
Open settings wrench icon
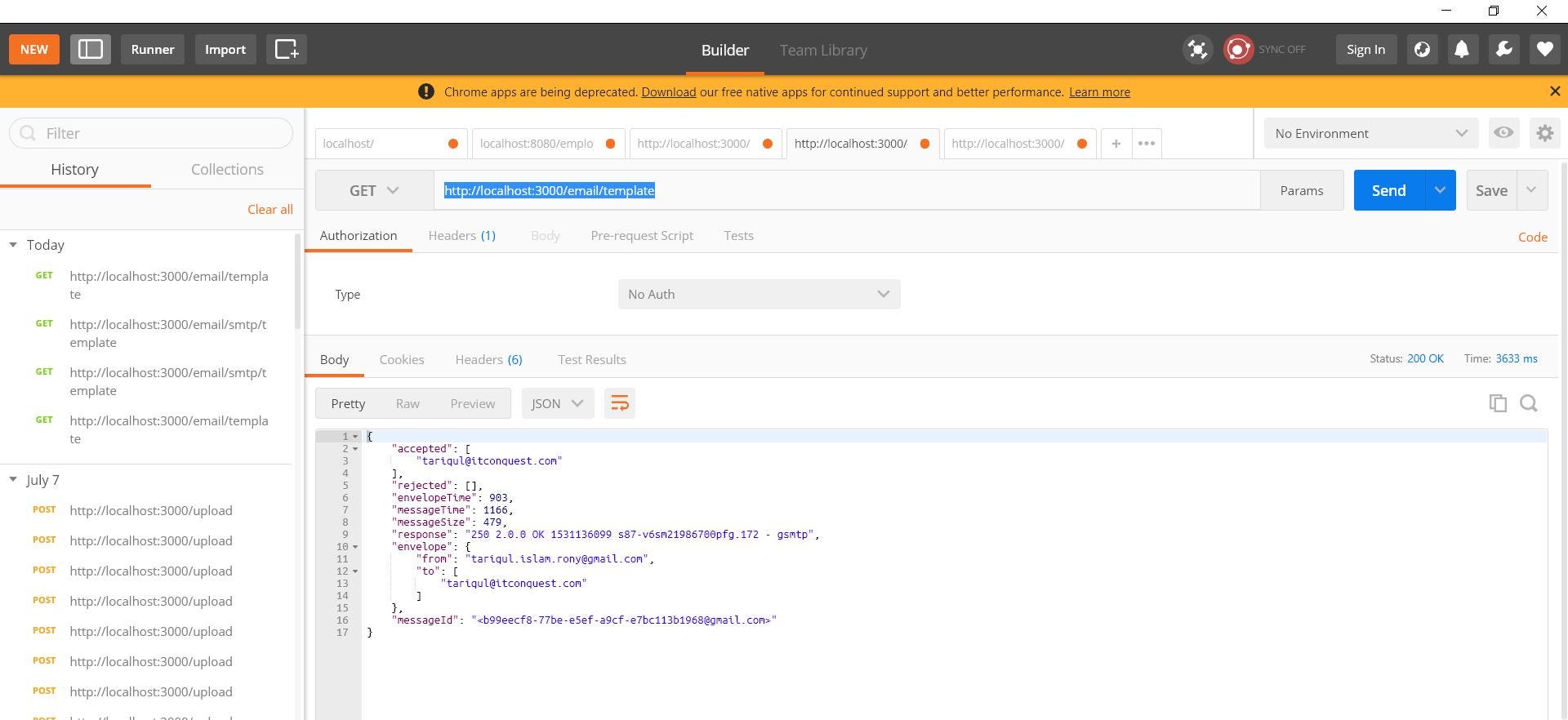click(1503, 49)
